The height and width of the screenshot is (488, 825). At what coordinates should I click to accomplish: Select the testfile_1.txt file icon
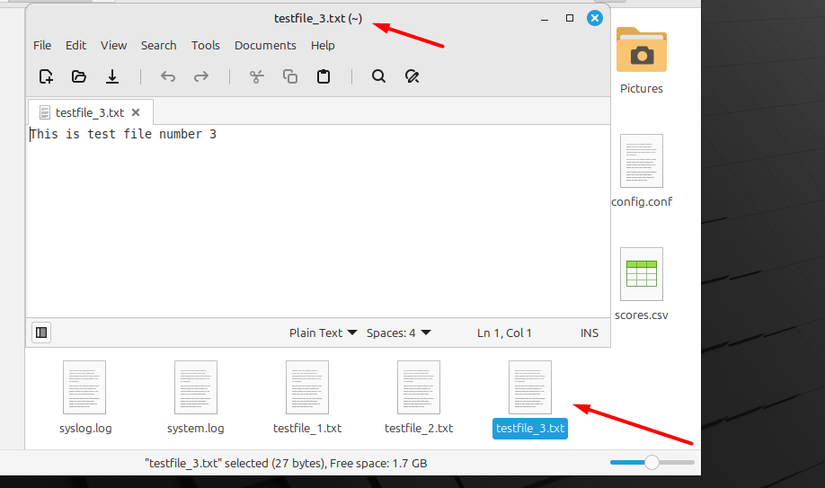tap(307, 387)
